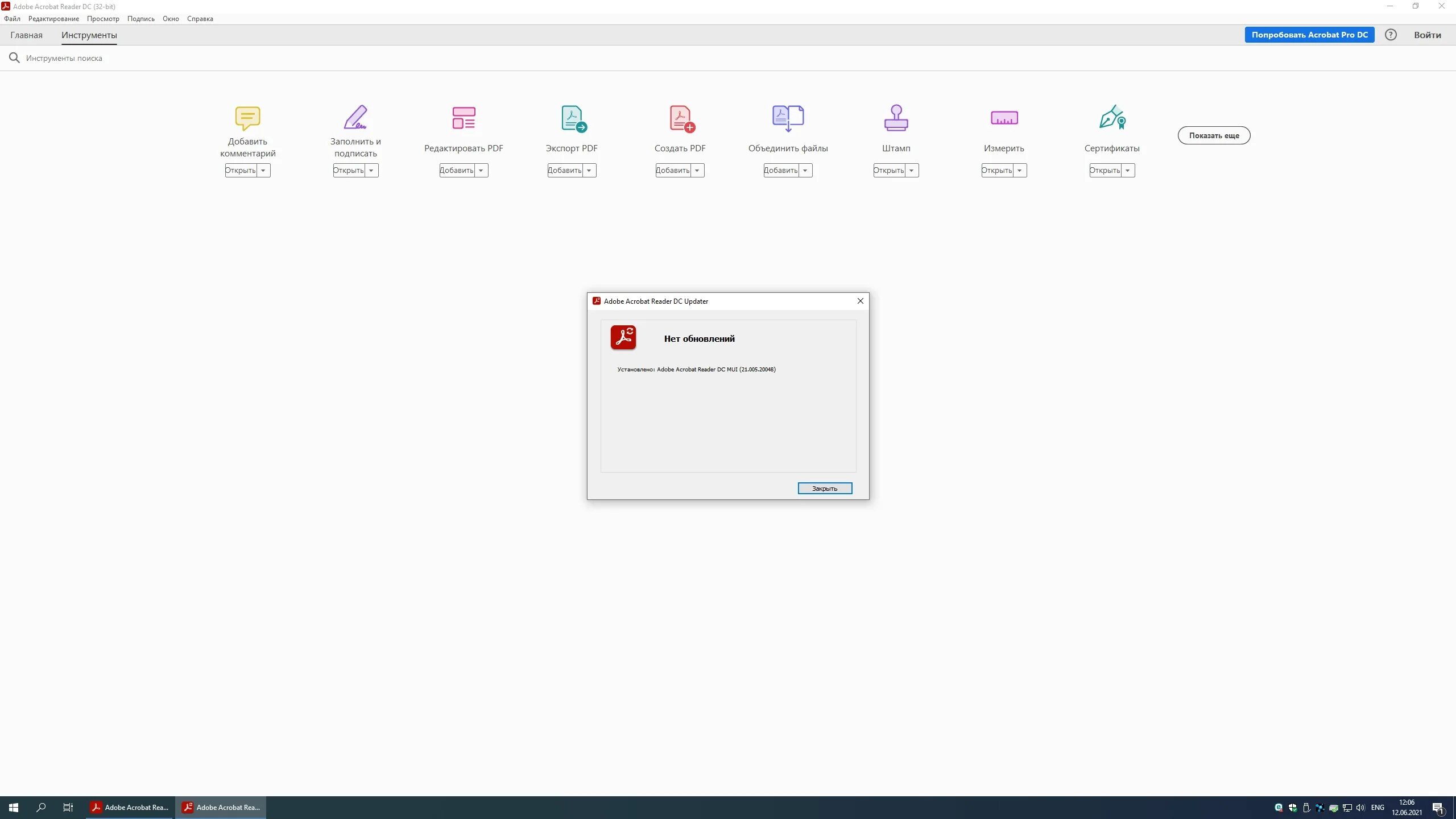Screen dimensions: 1456x819
Task: Expand dropdown arrow under Экспорт PDF
Action: (x=589, y=171)
